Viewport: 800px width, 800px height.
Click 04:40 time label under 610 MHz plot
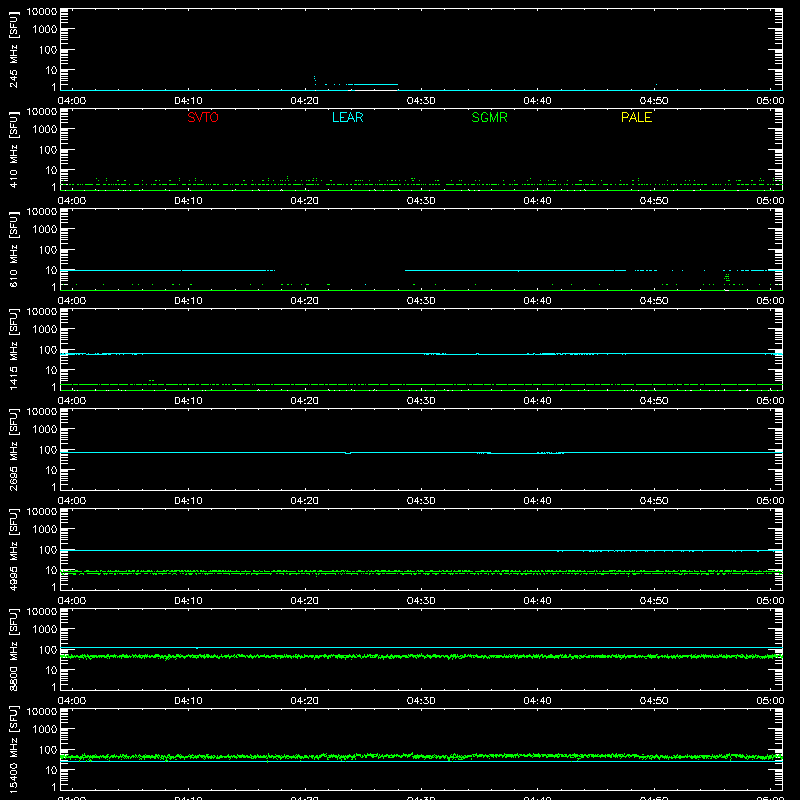tap(537, 301)
